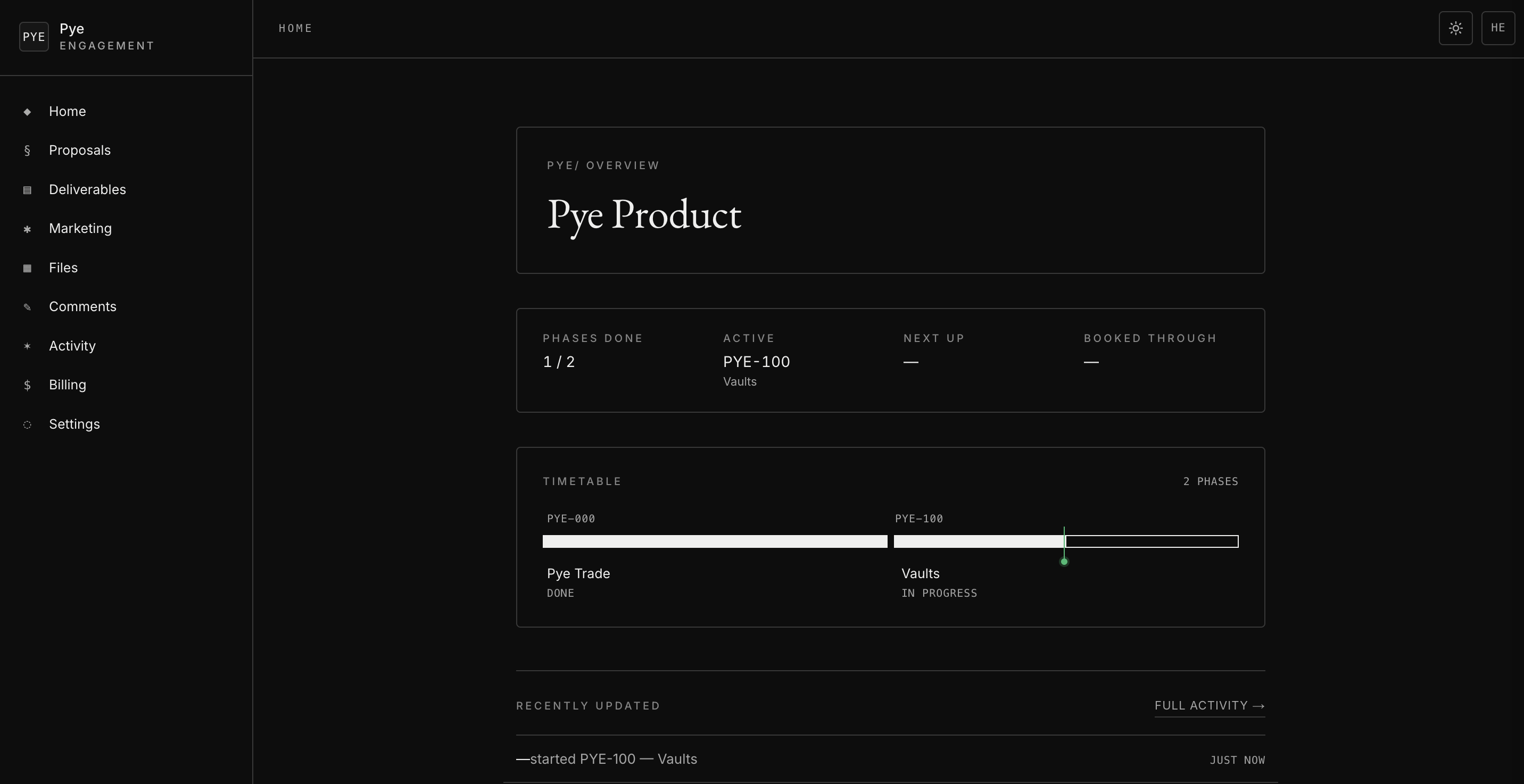This screenshot has width=1524, height=784.
Task: Click the Settings dotted-circle icon
Action: (x=27, y=424)
